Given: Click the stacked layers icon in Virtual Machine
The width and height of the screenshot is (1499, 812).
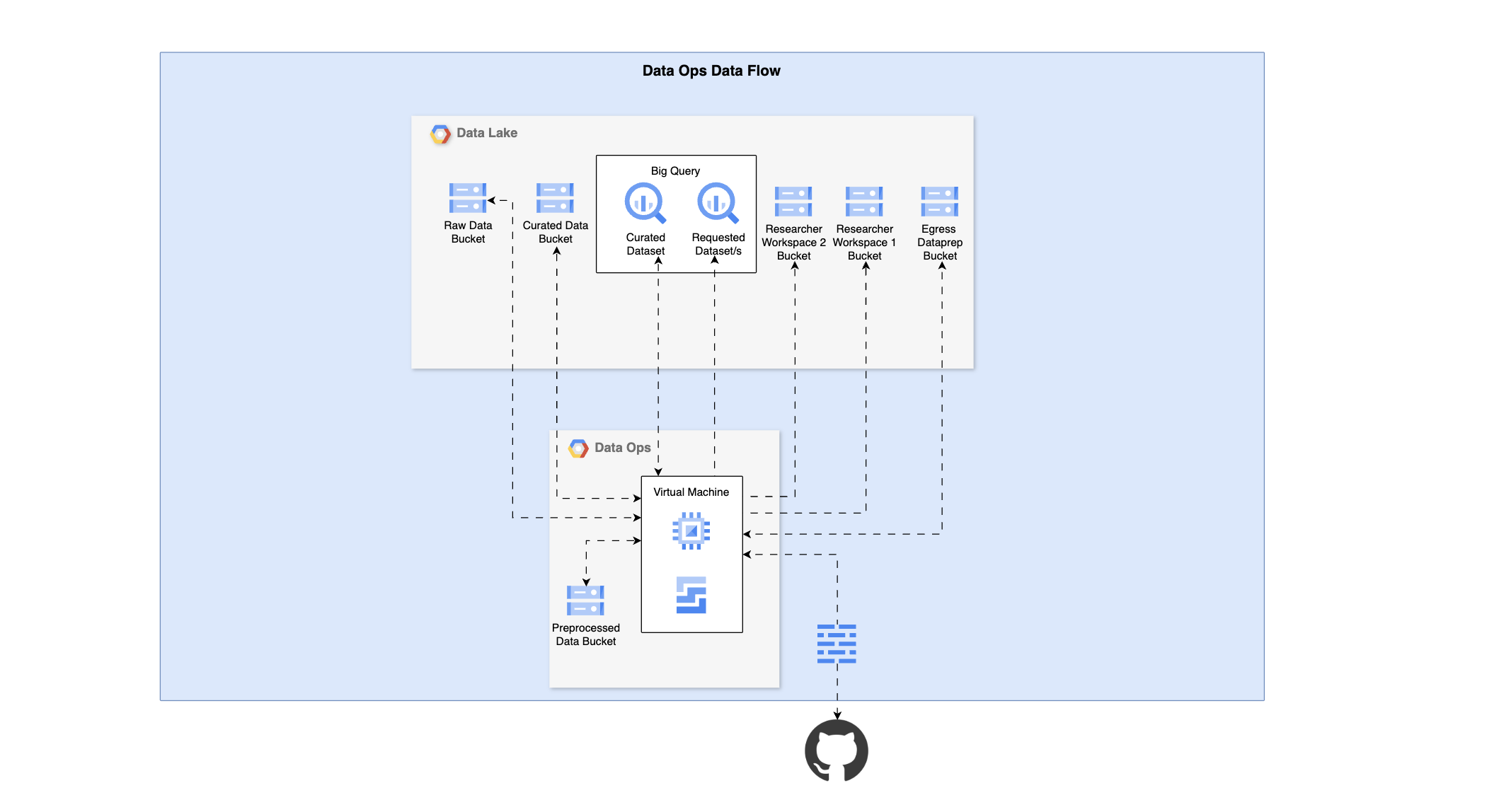Looking at the screenshot, I should click(691, 595).
